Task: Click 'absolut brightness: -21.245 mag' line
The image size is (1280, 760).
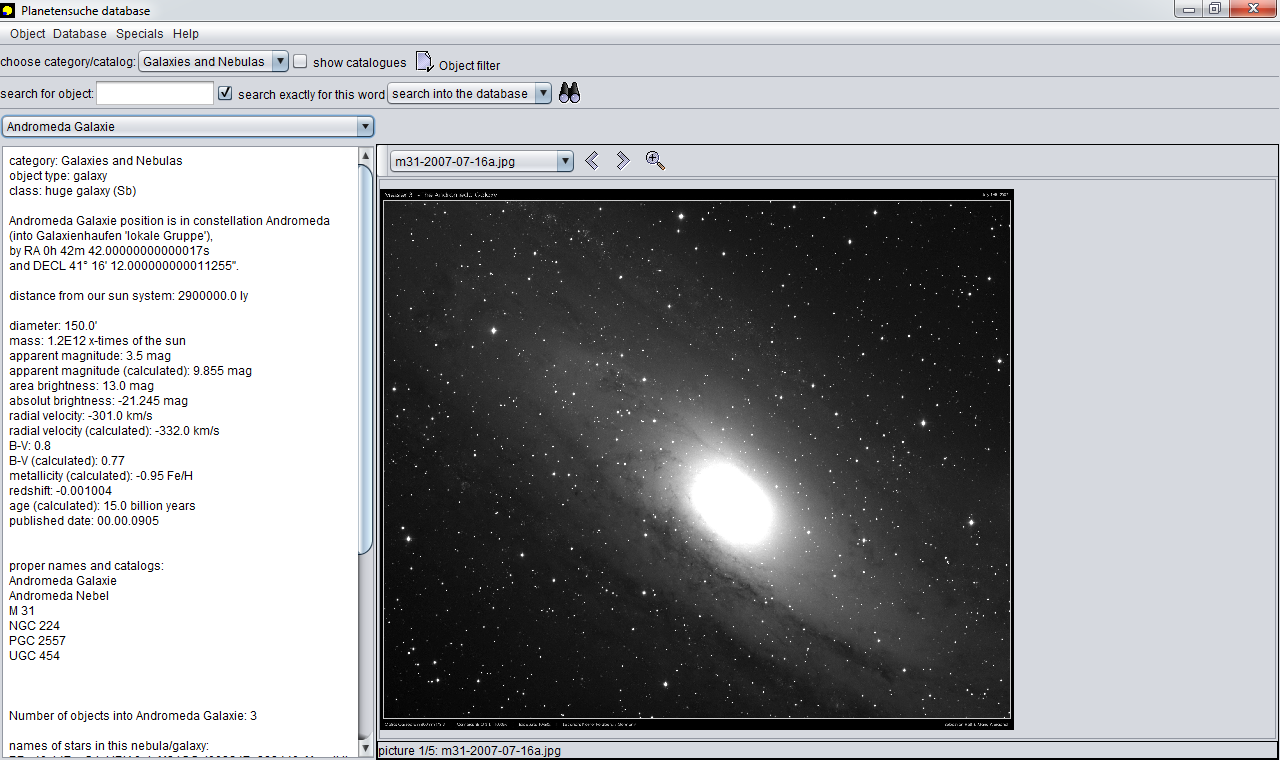Action: [98, 401]
